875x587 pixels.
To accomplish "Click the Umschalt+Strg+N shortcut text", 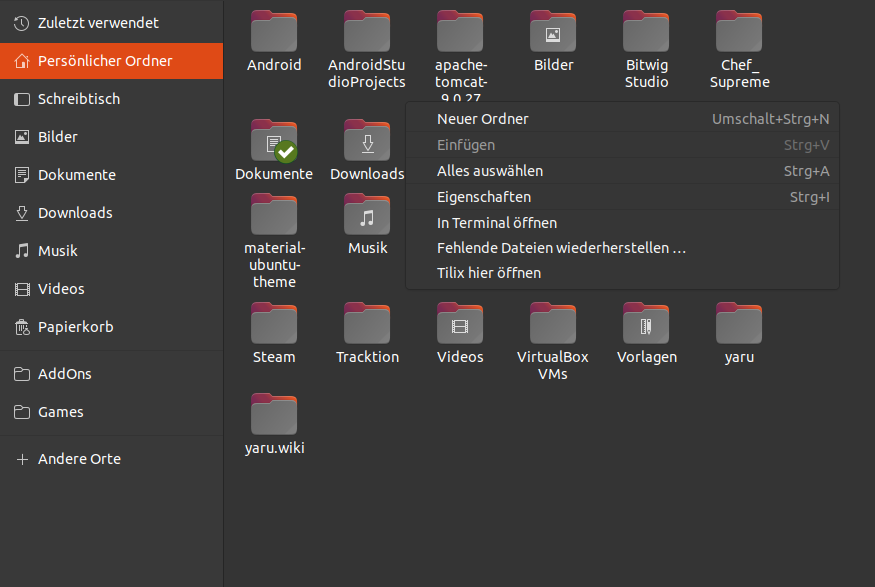I will (770, 119).
